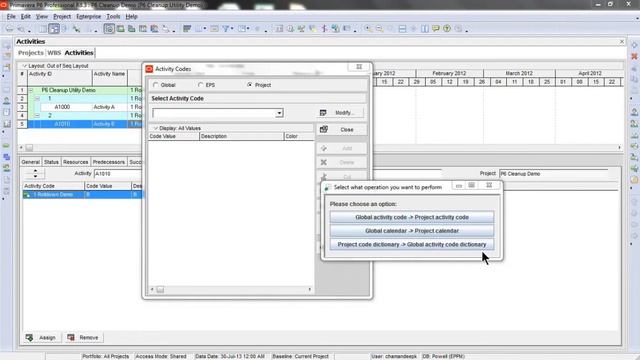Open the View menu

point(42,17)
